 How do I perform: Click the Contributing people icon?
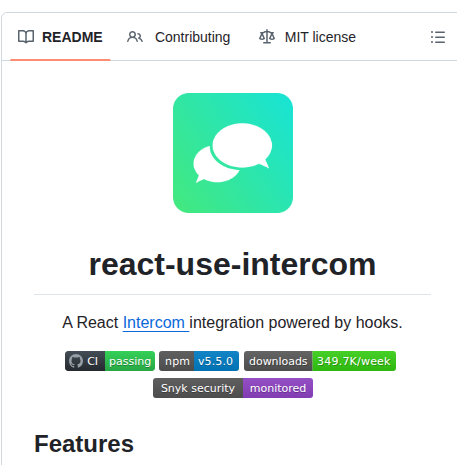(x=135, y=37)
